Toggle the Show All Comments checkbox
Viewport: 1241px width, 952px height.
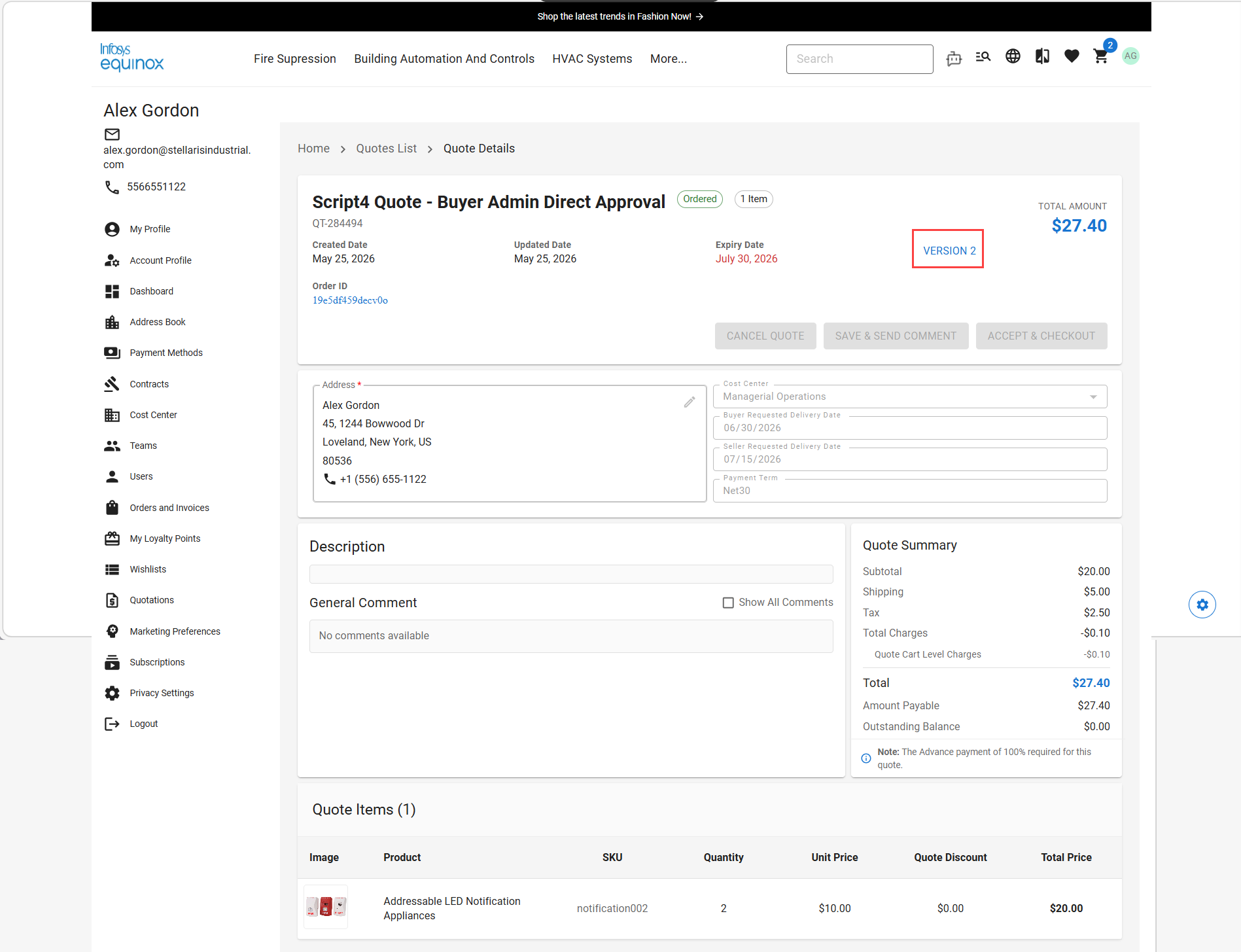point(728,603)
